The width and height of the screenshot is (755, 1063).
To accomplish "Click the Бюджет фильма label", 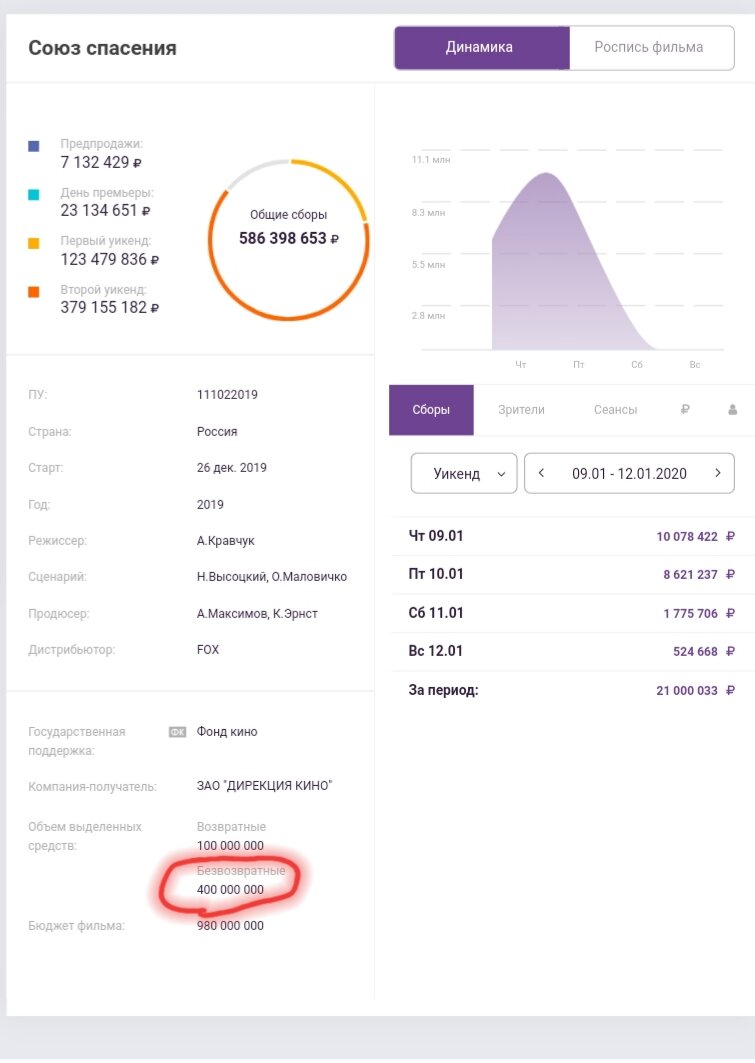I will coord(76,925).
